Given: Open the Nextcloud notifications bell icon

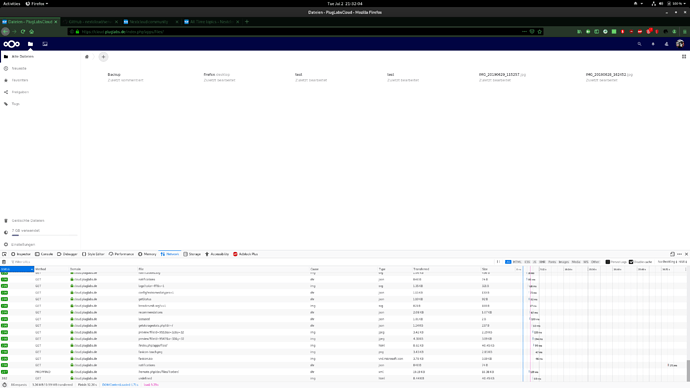Looking at the screenshot, I should pyautogui.click(x=653, y=44).
